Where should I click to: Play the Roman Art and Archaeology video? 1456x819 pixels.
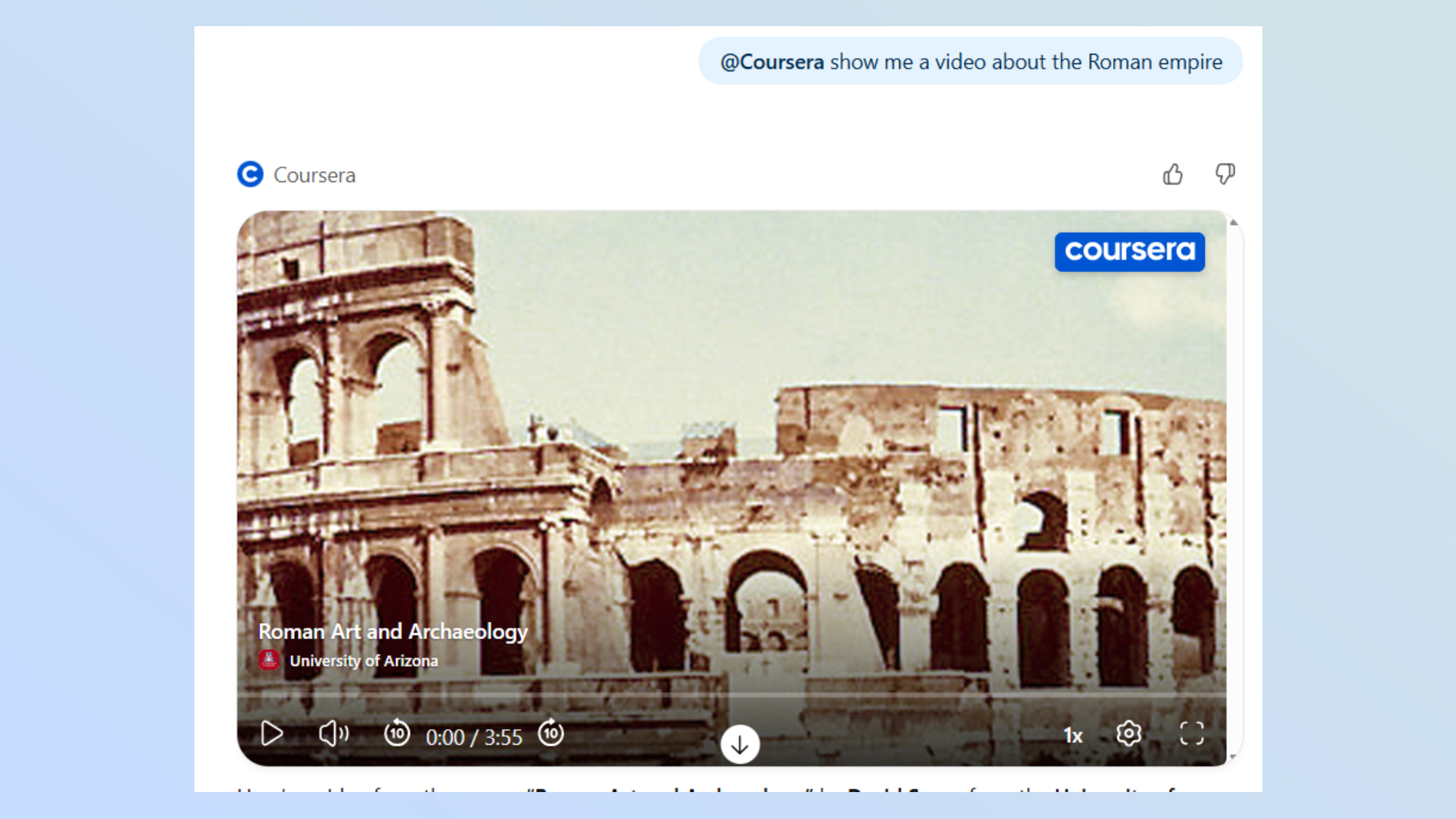272,735
